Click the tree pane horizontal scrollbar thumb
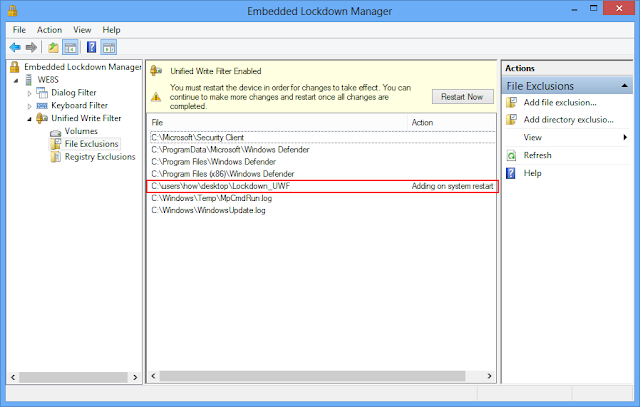This screenshot has height=407, width=640. click(x=73, y=377)
